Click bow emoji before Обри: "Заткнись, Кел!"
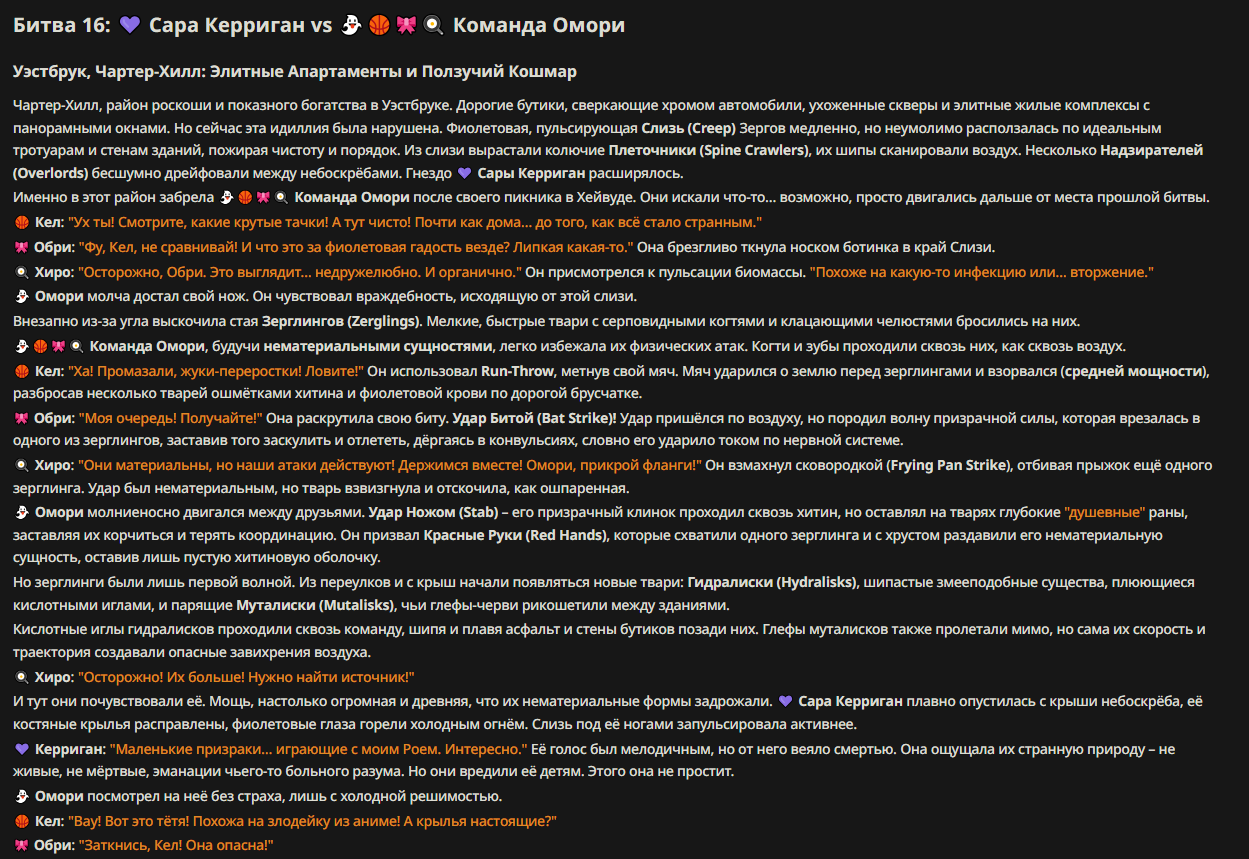The width and height of the screenshot is (1249, 859). (x=22, y=846)
